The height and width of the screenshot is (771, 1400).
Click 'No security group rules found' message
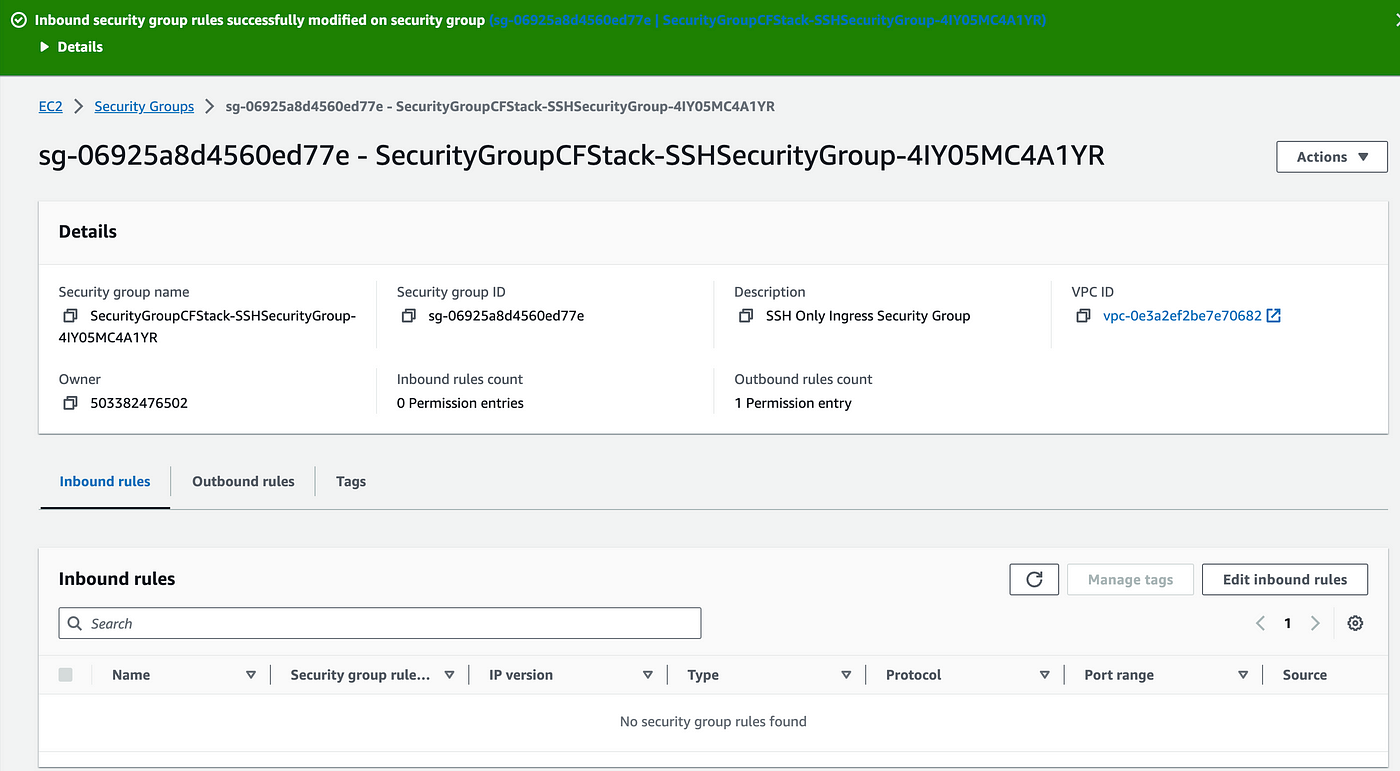[713, 721]
